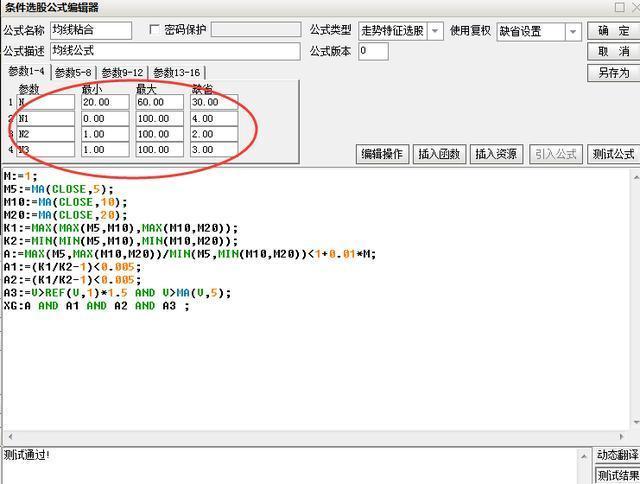Viewport: 640px width, 484px height.
Task: Open the 编辑操作 menu button
Action: pyautogui.click(x=382, y=154)
